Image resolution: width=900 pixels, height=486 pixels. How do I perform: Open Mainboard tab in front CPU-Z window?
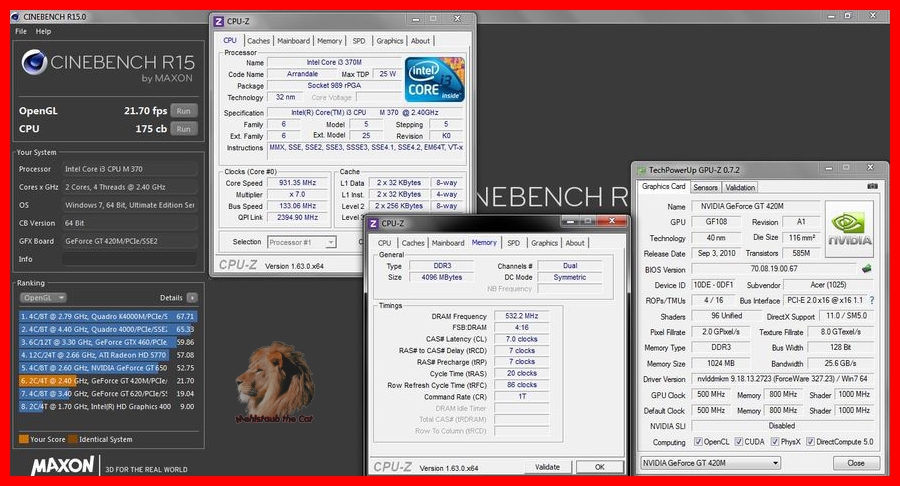[x=448, y=243]
